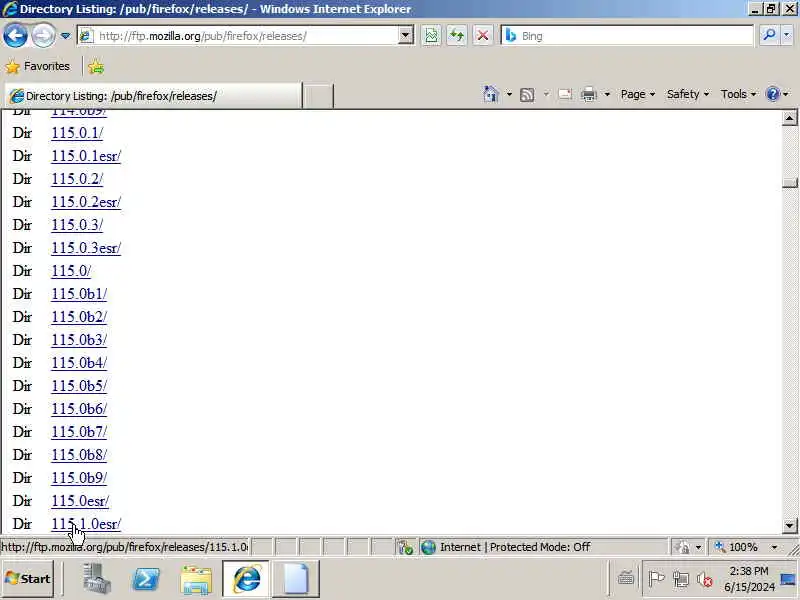800x600 pixels.
Task: Open the Safety menu
Action: [688, 94]
